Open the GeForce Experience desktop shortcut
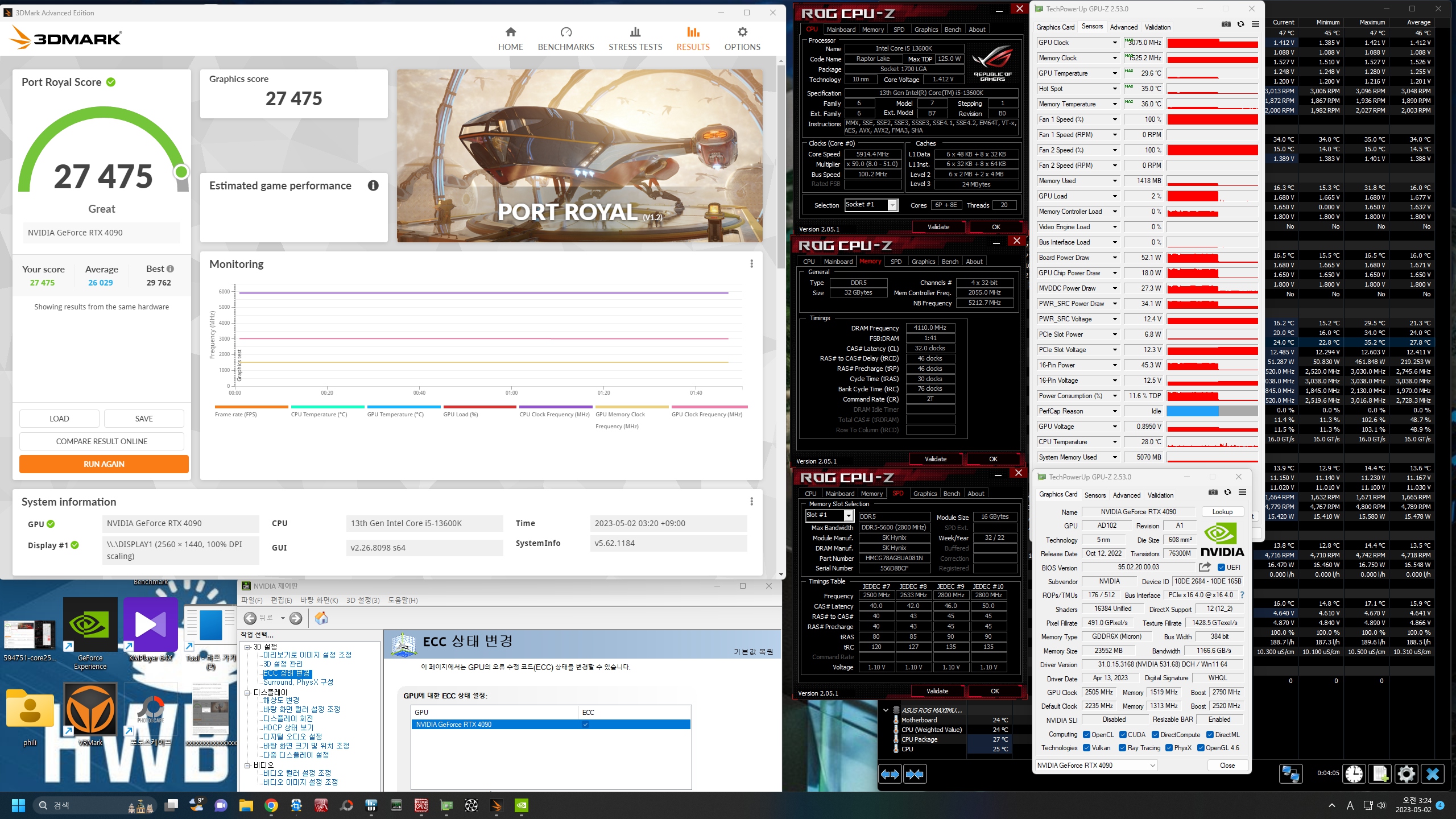1456x819 pixels. 90,634
